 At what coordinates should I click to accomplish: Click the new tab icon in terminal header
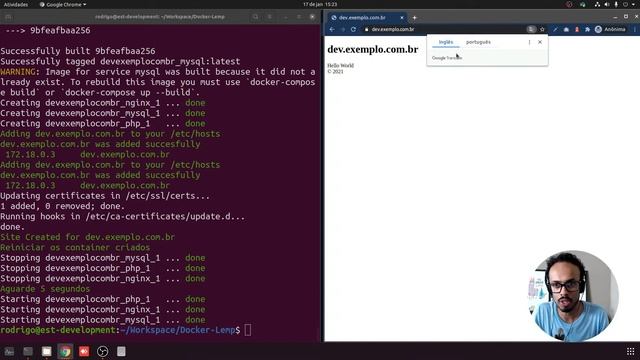pos(8,17)
